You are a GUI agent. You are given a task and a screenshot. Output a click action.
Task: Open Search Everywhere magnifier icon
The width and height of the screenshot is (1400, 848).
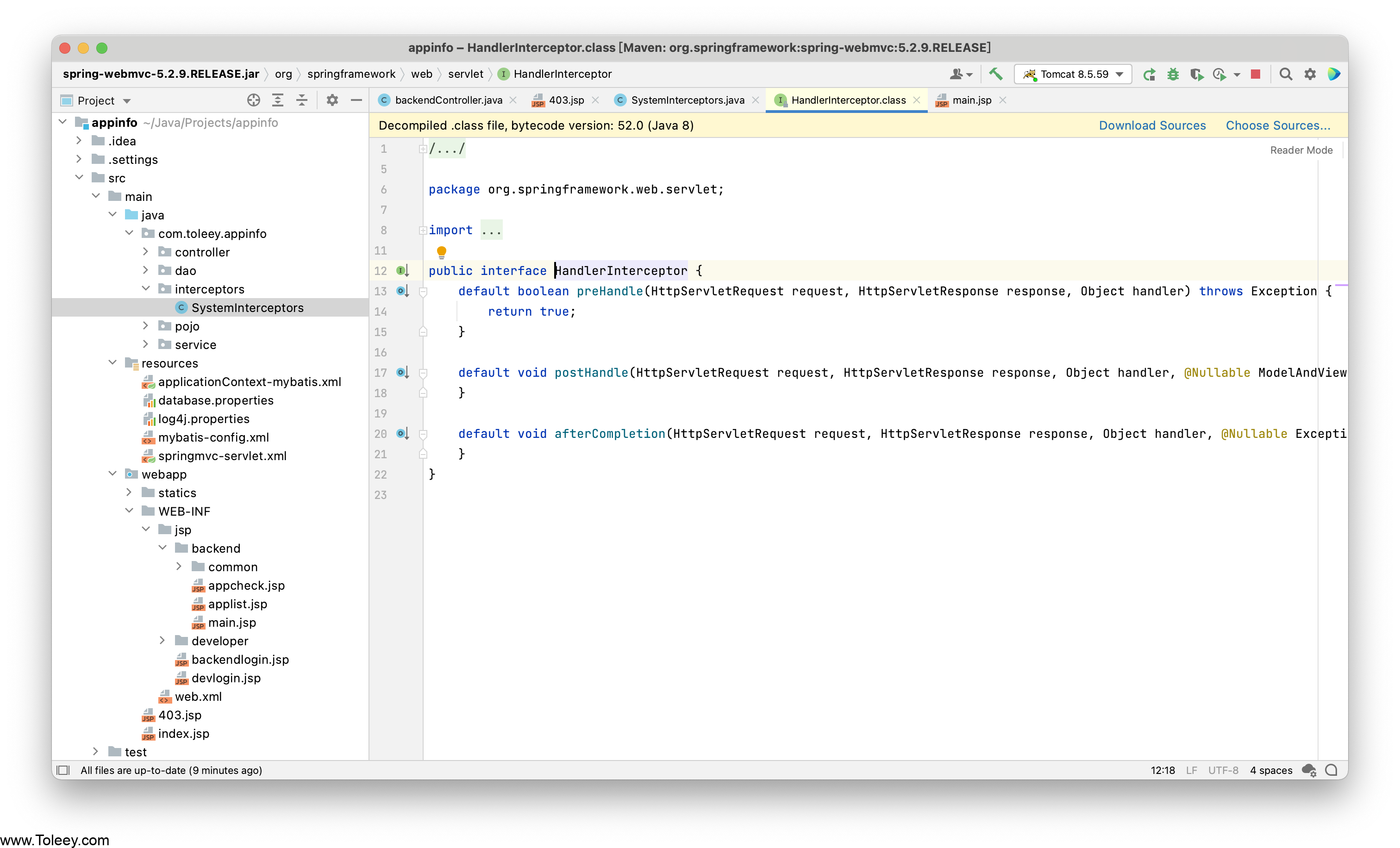1285,74
